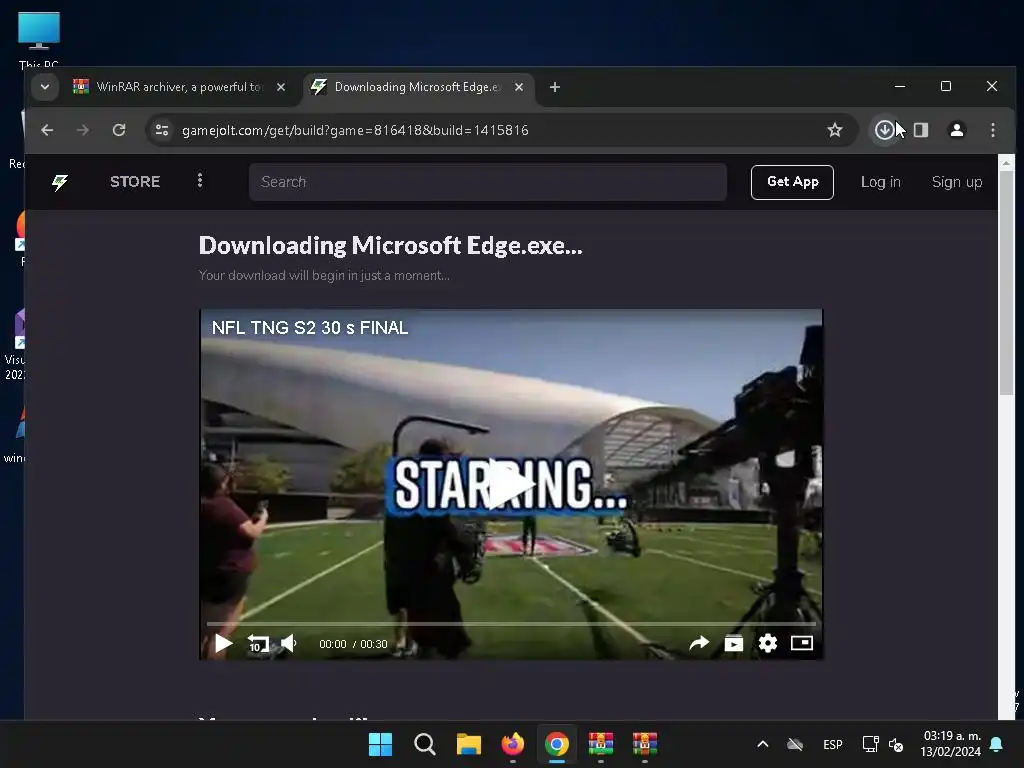Open notifications bell icon
The height and width of the screenshot is (768, 1024).
[997, 744]
